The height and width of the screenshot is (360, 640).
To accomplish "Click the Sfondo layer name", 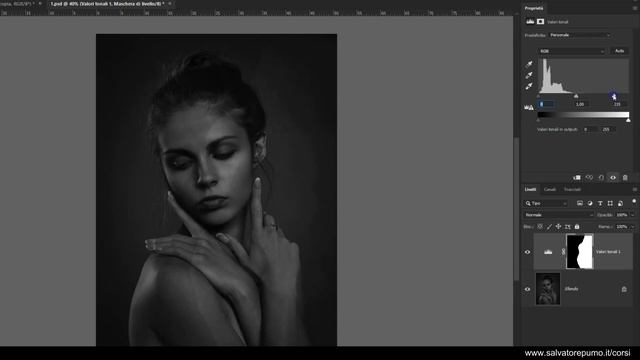I will (x=571, y=289).
